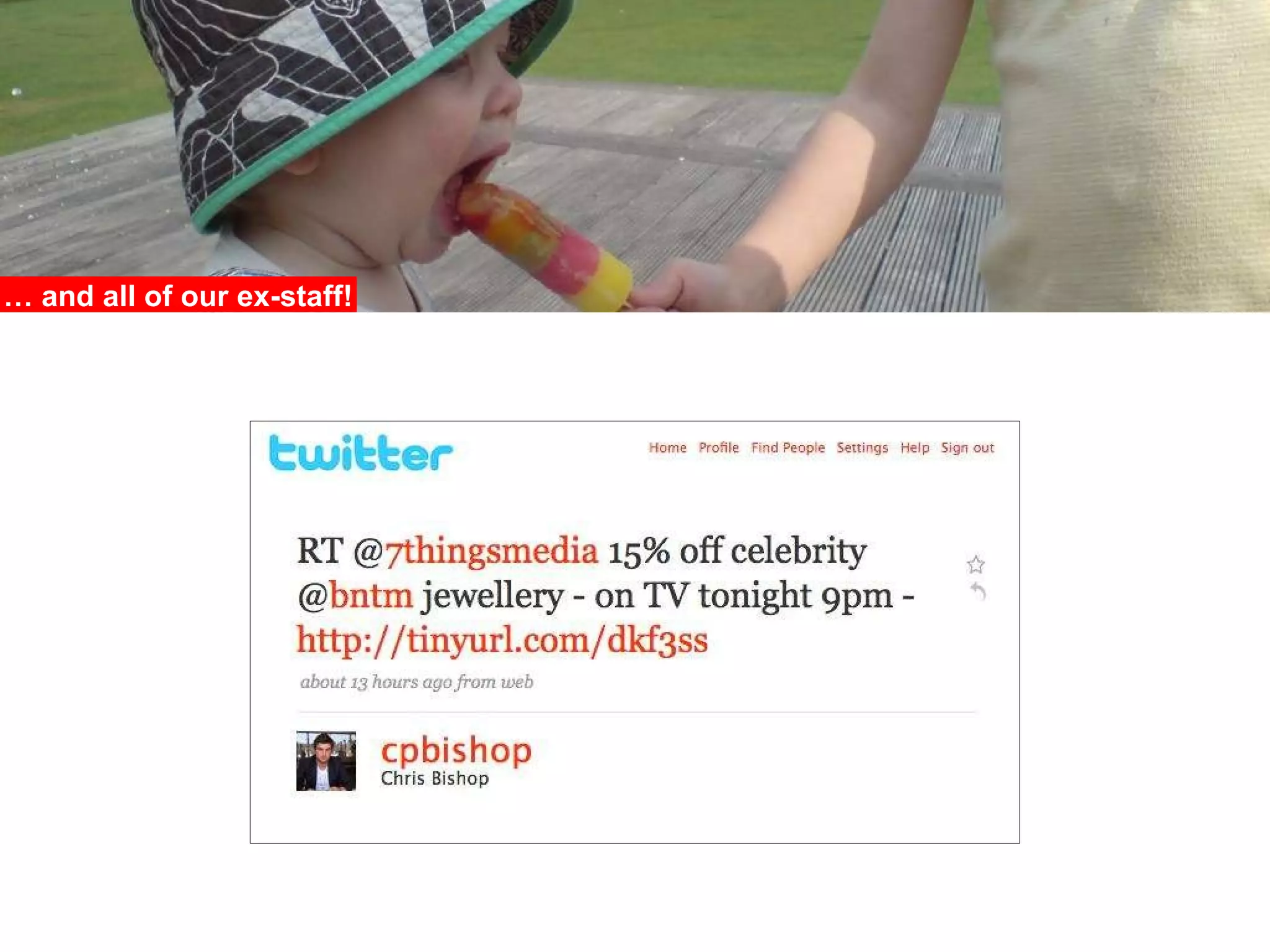1270x952 pixels.
Task: Click the Twitter logo
Action: 361,452
